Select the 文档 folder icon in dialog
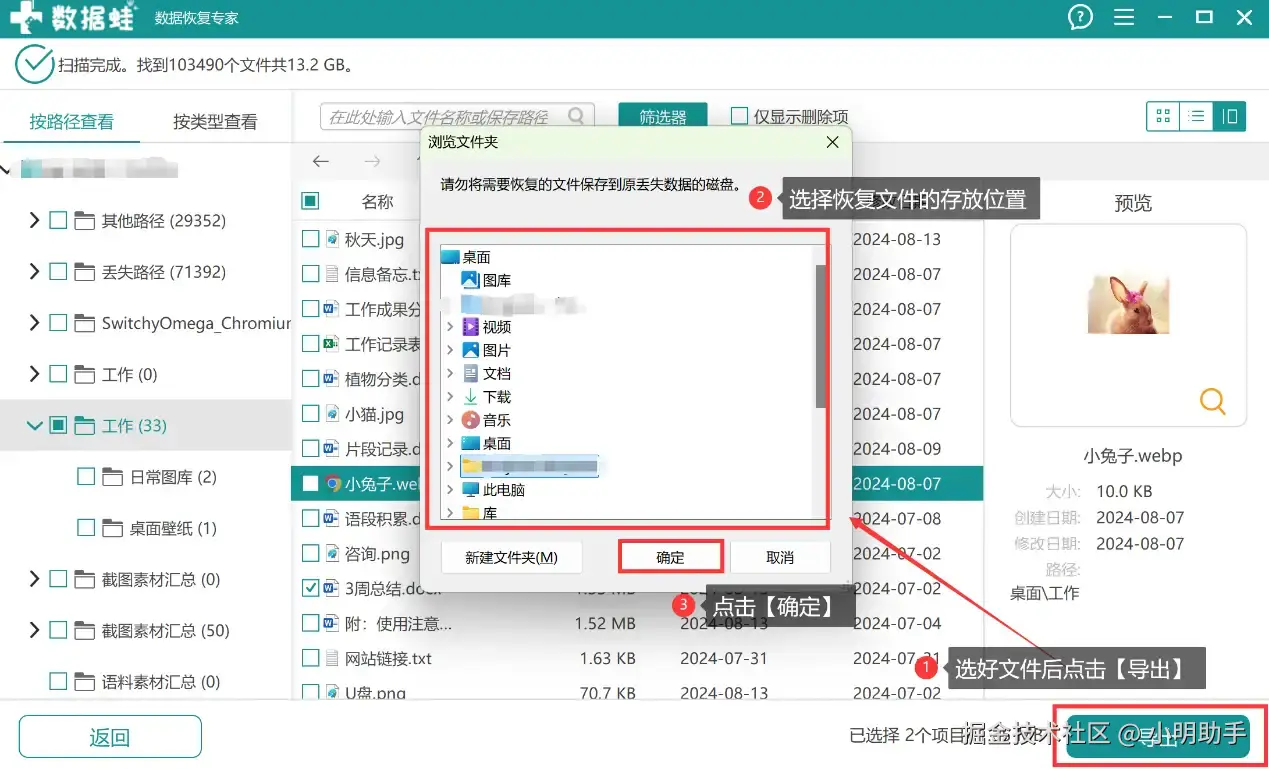The width and height of the screenshot is (1269, 769). click(470, 373)
